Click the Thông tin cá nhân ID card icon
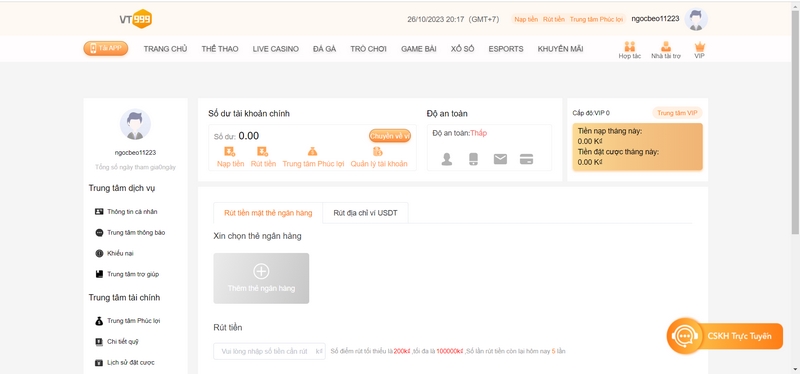800x374 pixels. pos(99,211)
